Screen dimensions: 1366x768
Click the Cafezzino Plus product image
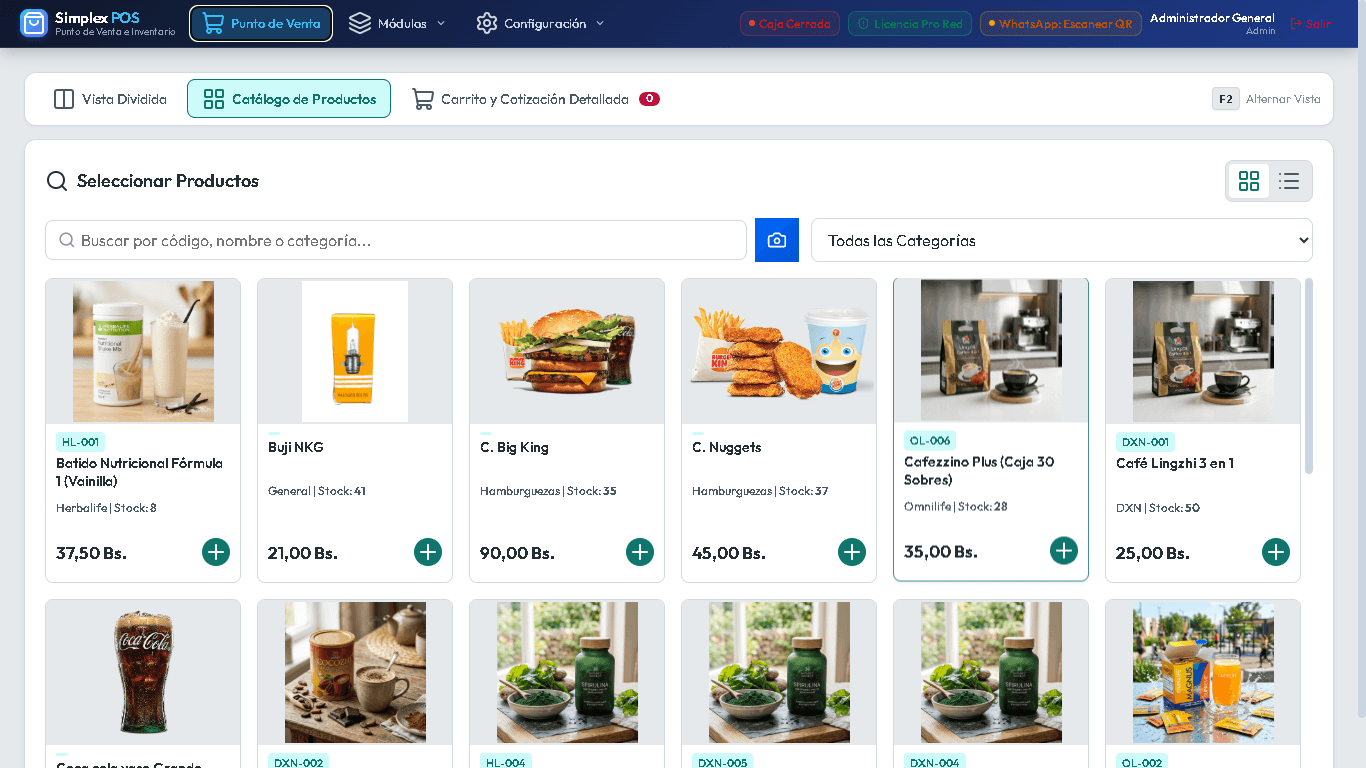tap(991, 350)
